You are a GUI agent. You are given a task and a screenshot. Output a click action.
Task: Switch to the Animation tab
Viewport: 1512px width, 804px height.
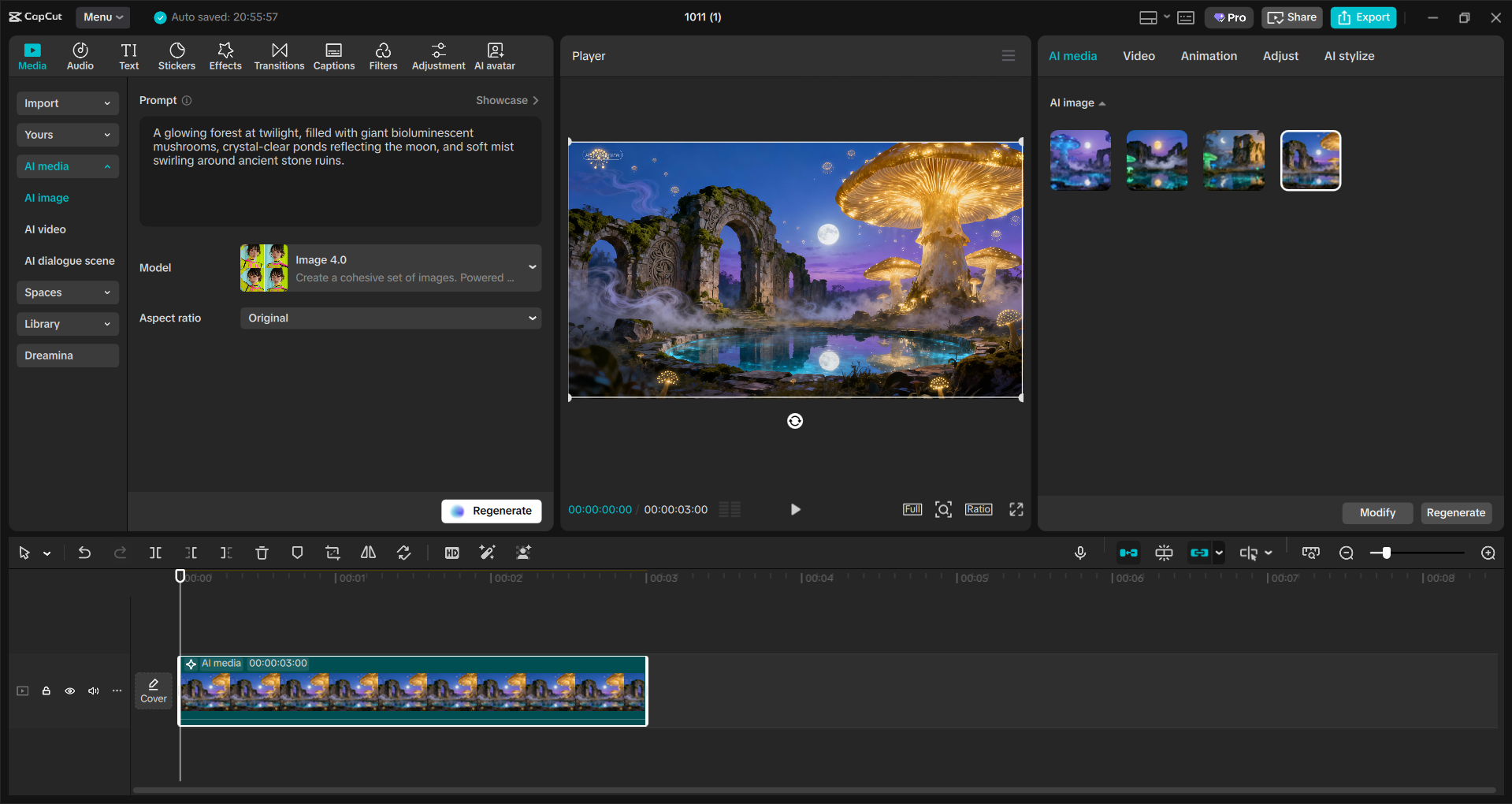pos(1209,55)
